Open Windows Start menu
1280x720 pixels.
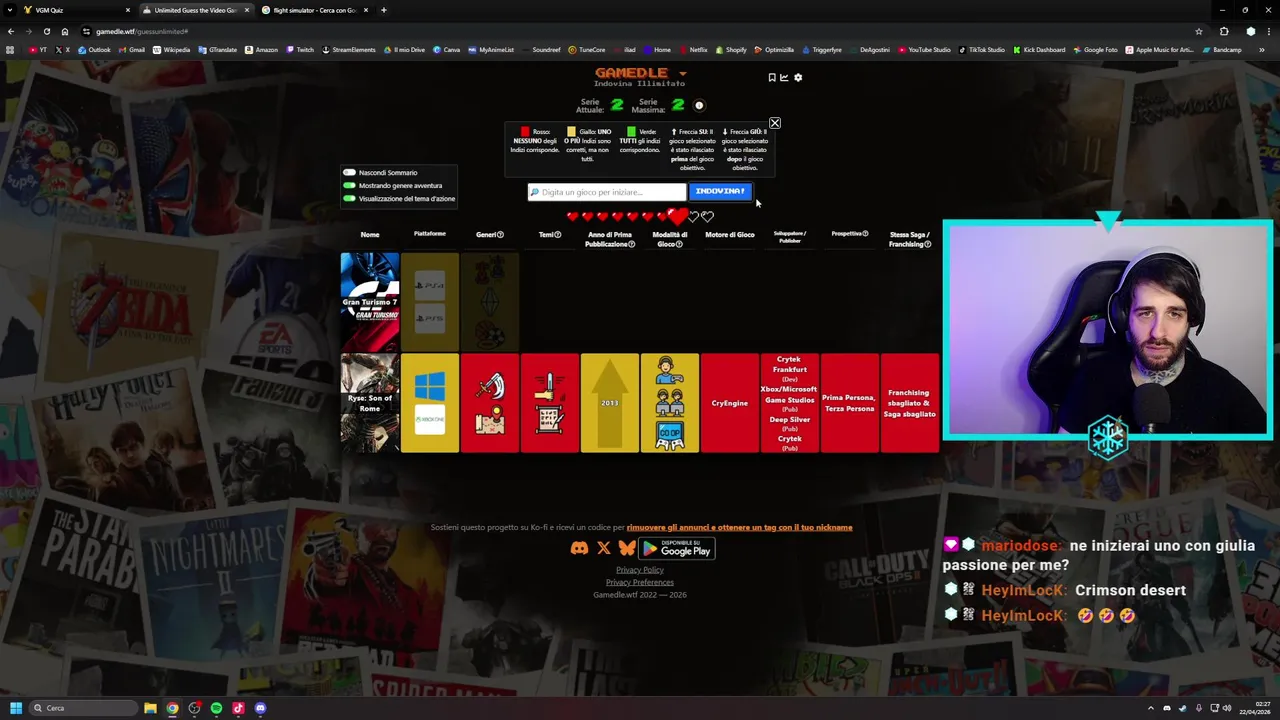(15, 708)
